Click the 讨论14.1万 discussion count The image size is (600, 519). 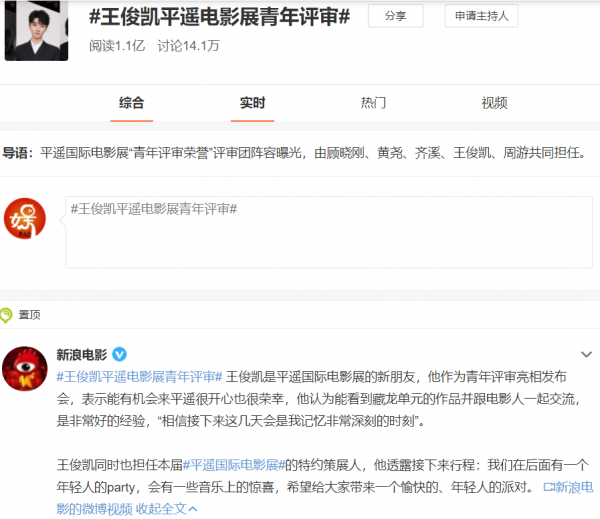tap(188, 46)
